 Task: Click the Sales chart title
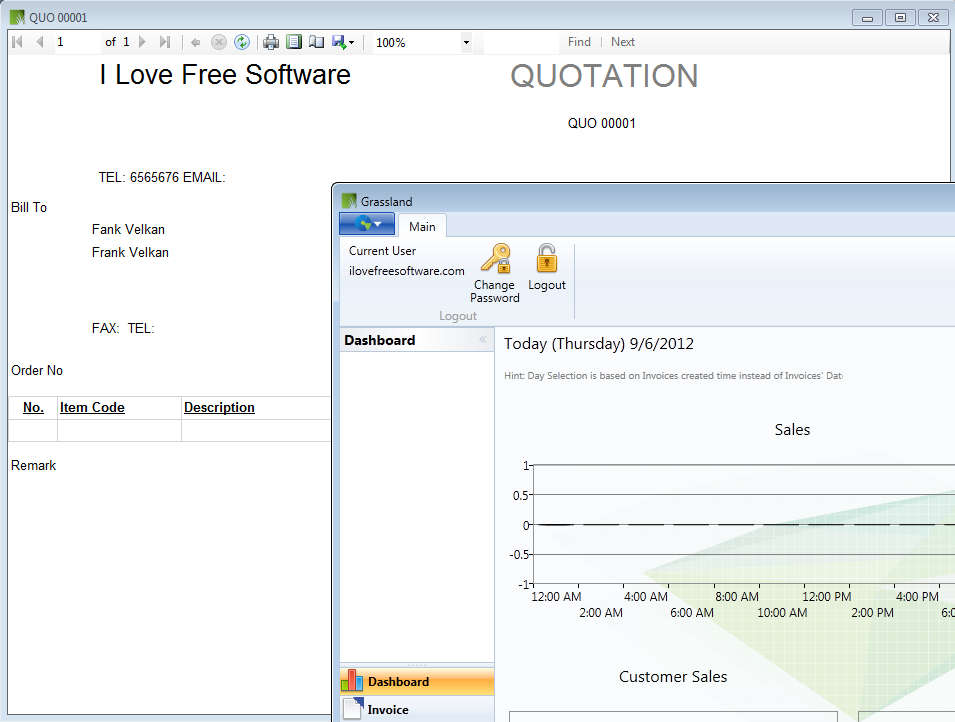tap(792, 430)
